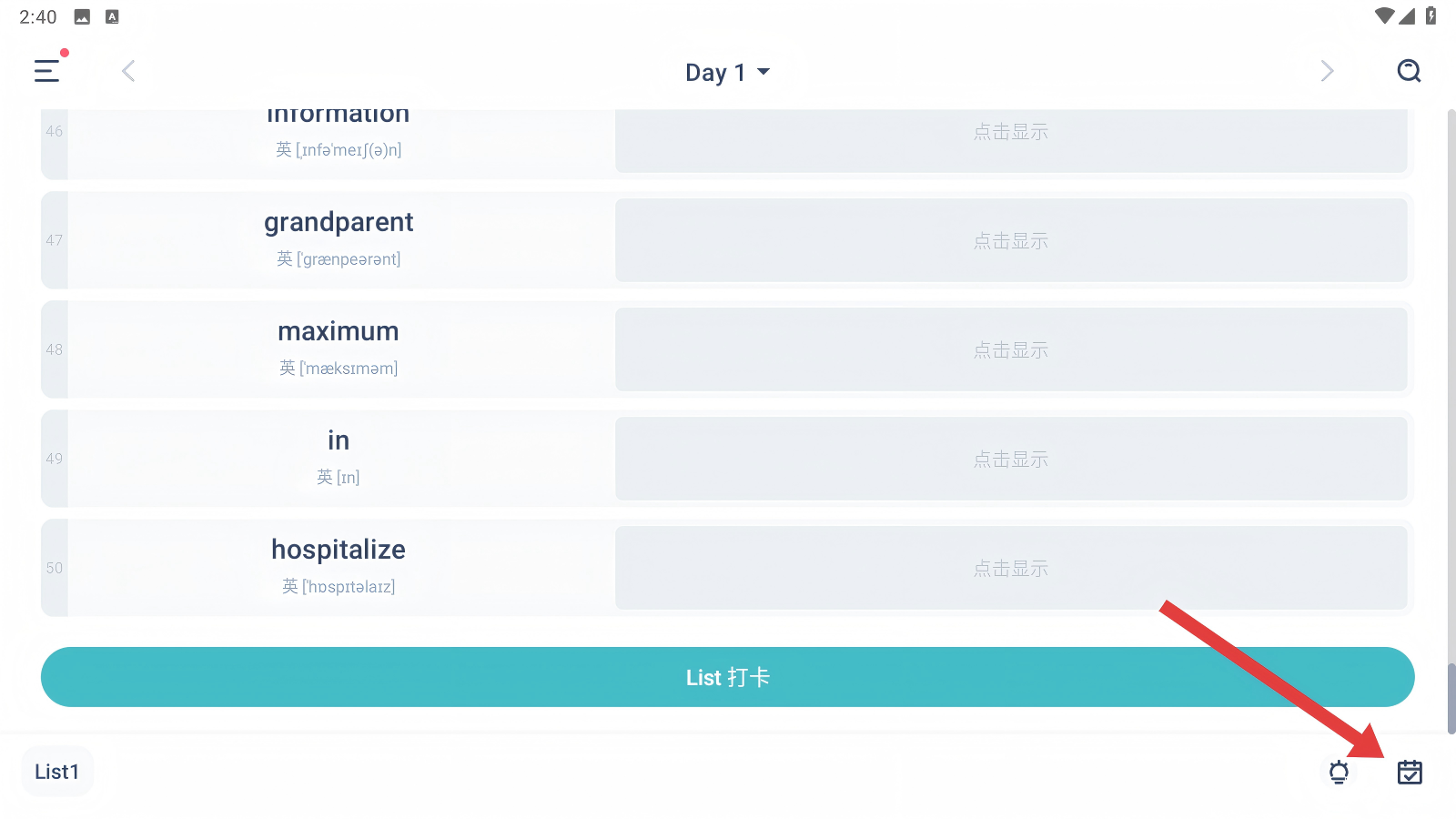The height and width of the screenshot is (819, 1456).
Task: Tap the word 'hospitalize'
Action: coord(339,550)
